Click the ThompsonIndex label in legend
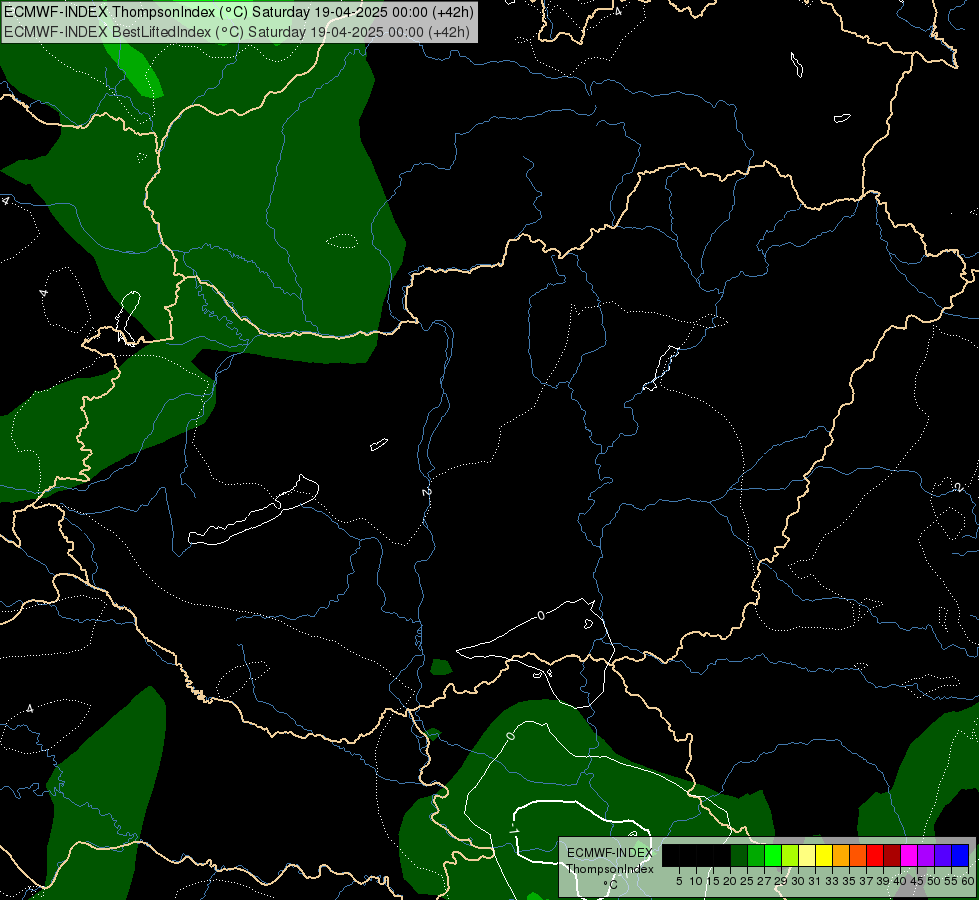The width and height of the screenshot is (979, 900). tap(610, 869)
